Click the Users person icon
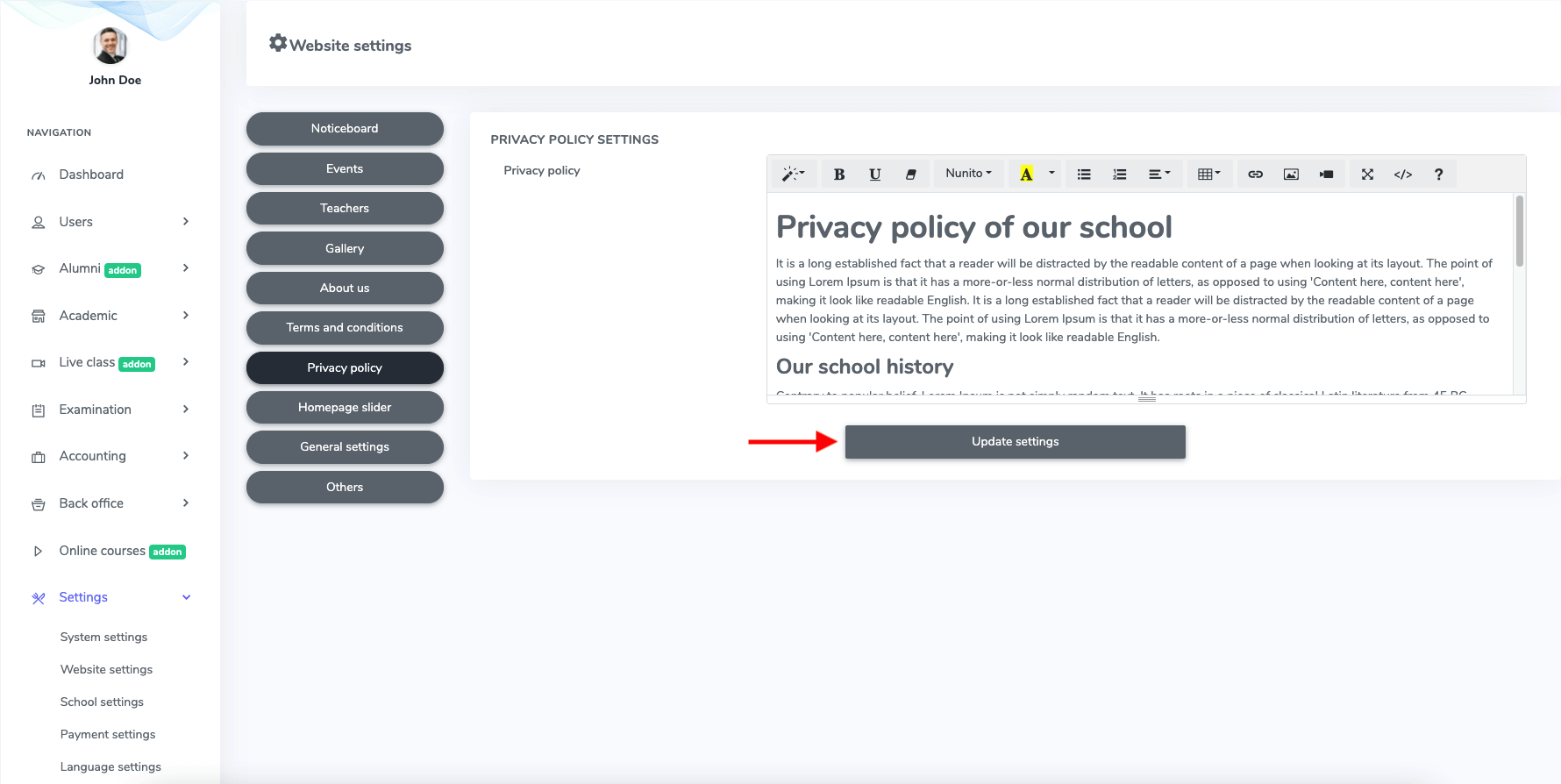 point(39,223)
